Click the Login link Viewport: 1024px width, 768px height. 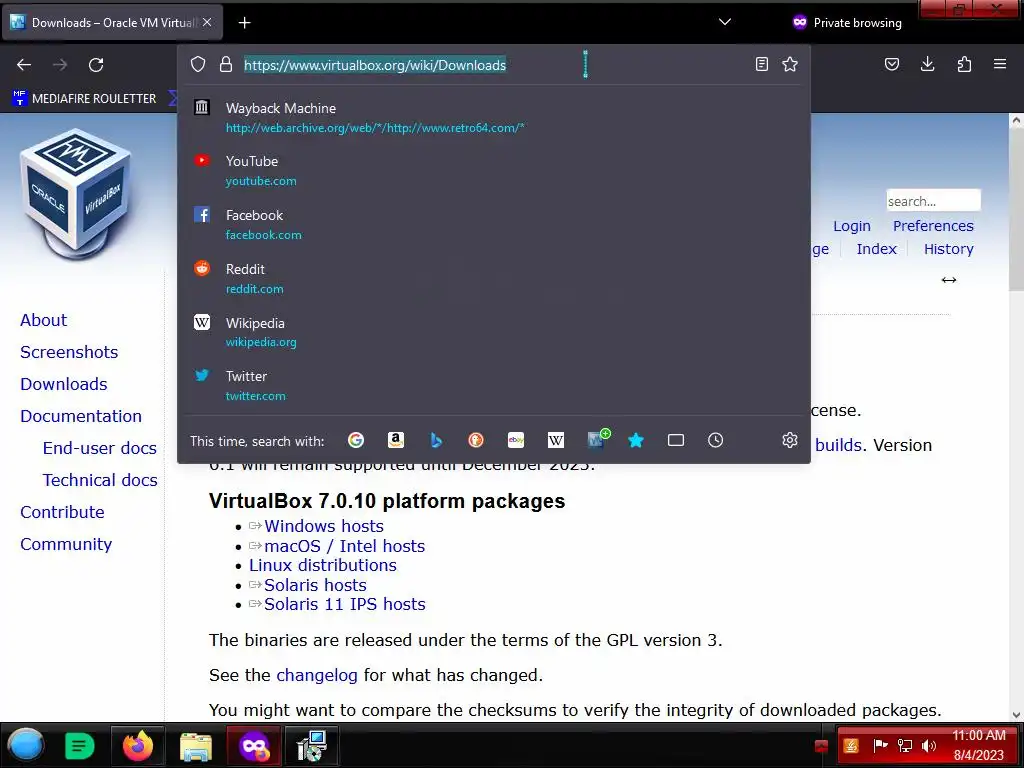[852, 226]
